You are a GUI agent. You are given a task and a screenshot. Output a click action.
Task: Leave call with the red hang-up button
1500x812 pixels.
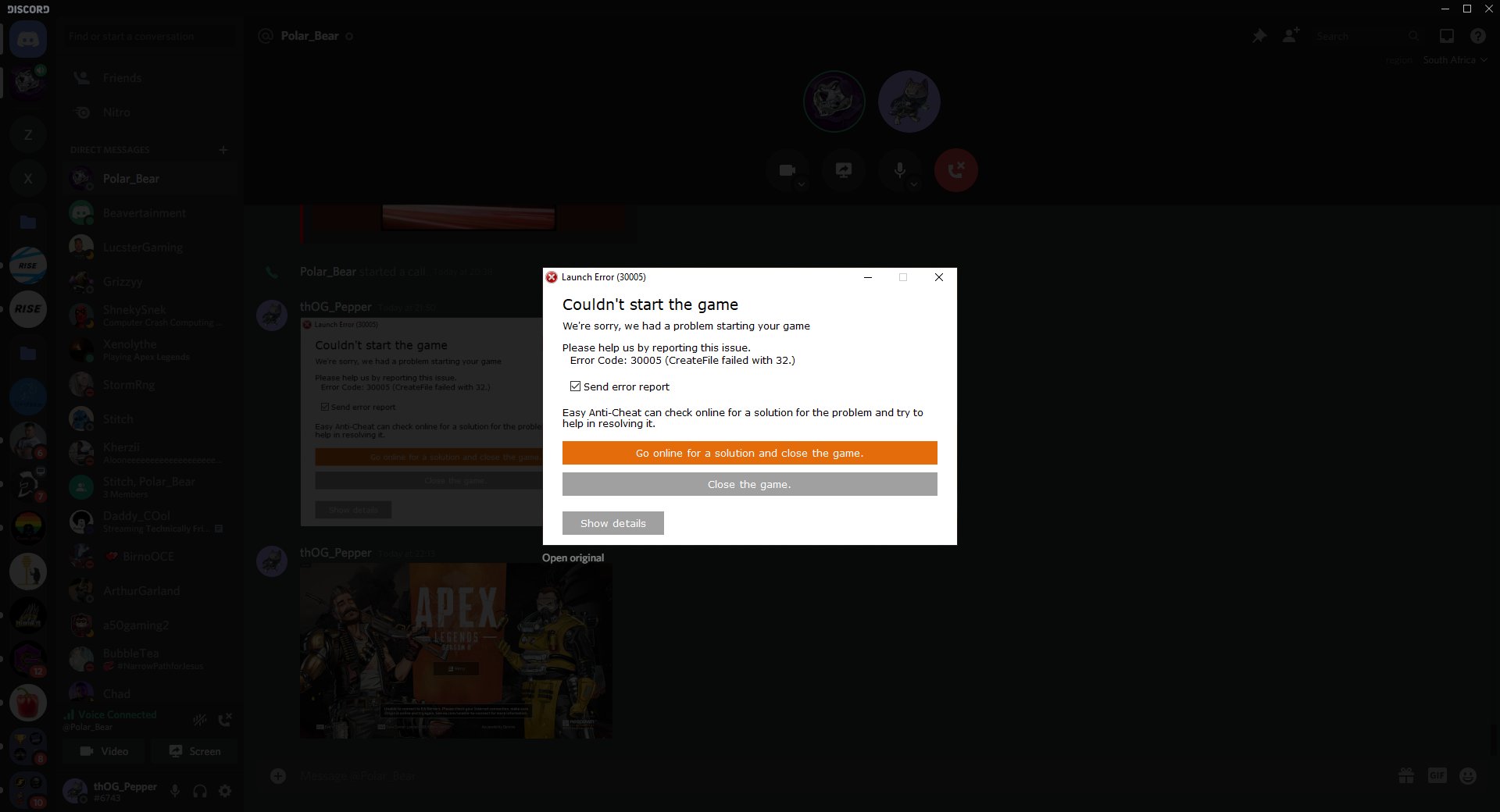956,170
